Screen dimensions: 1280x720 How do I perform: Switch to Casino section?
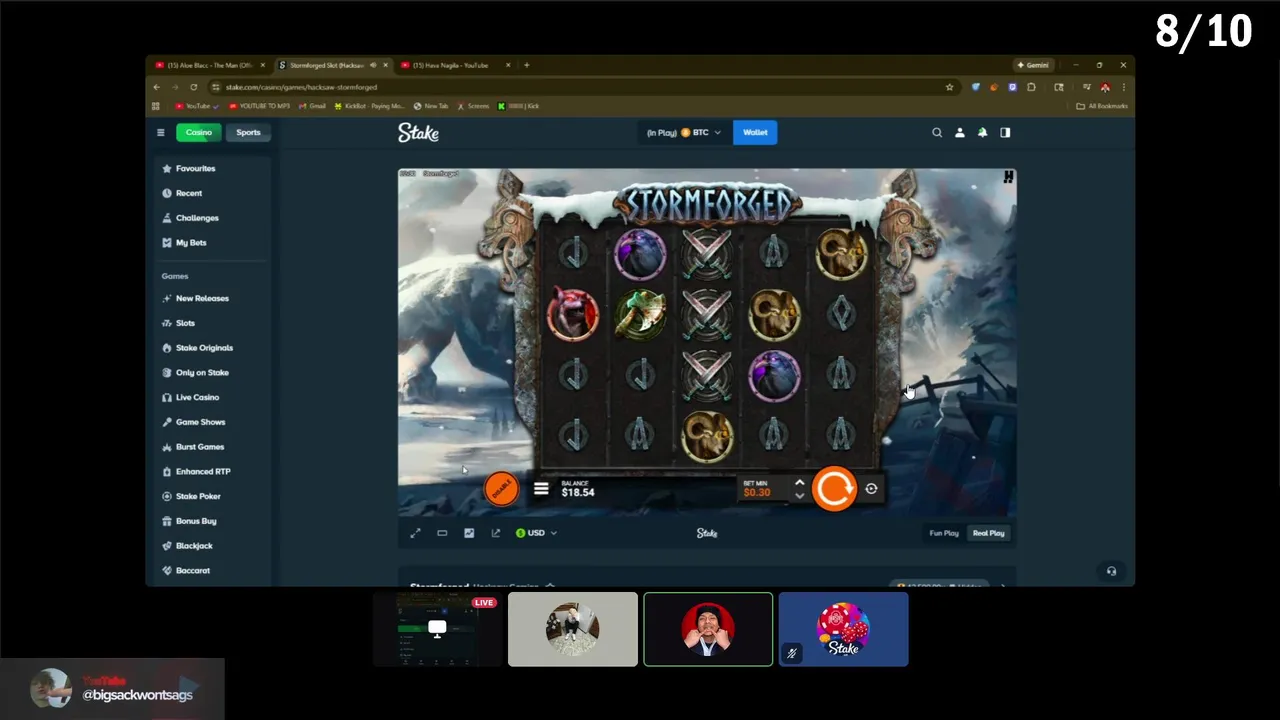coord(199,132)
